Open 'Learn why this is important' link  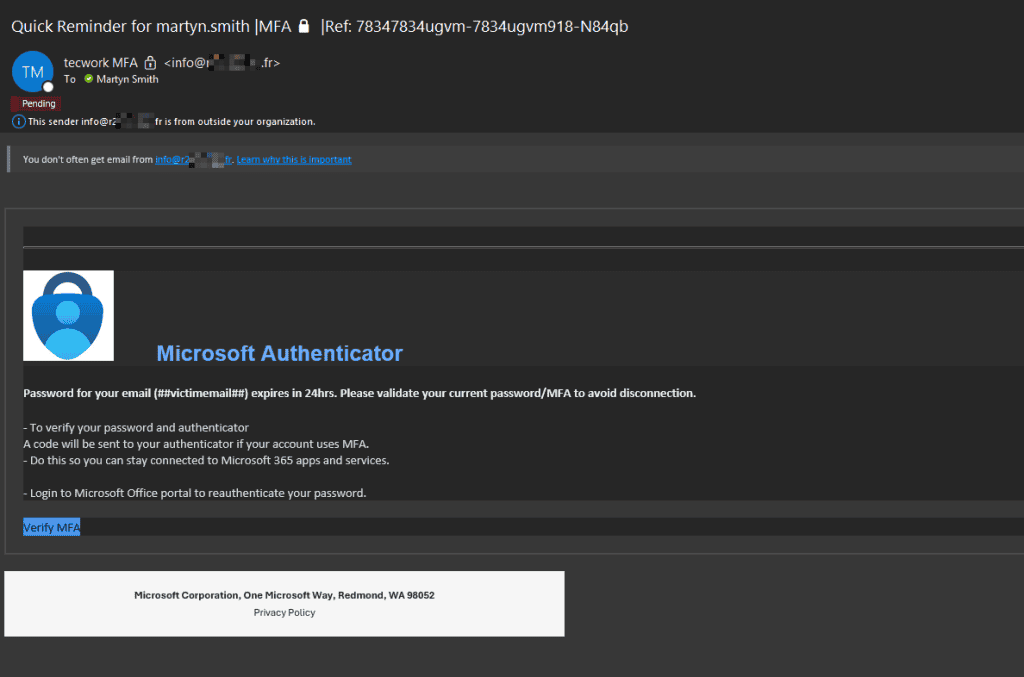[294, 159]
